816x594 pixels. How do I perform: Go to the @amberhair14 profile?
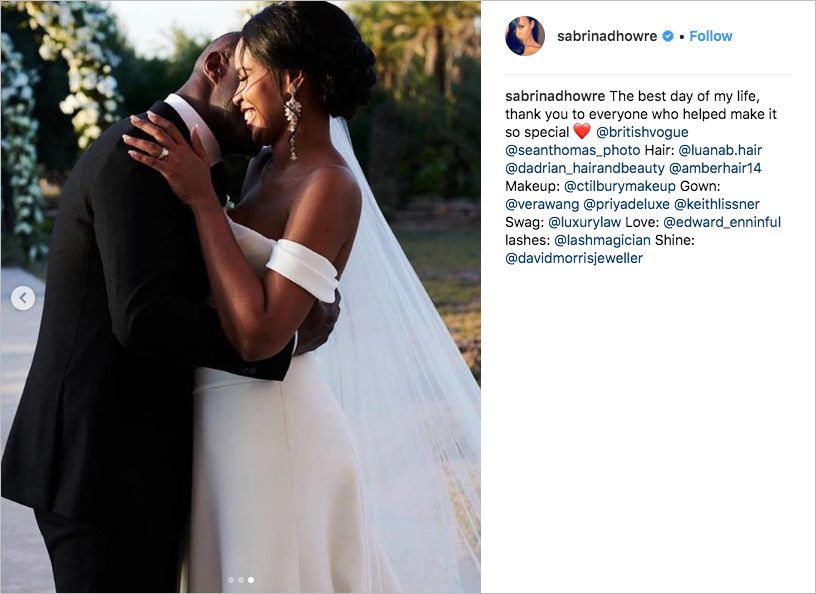[715, 168]
